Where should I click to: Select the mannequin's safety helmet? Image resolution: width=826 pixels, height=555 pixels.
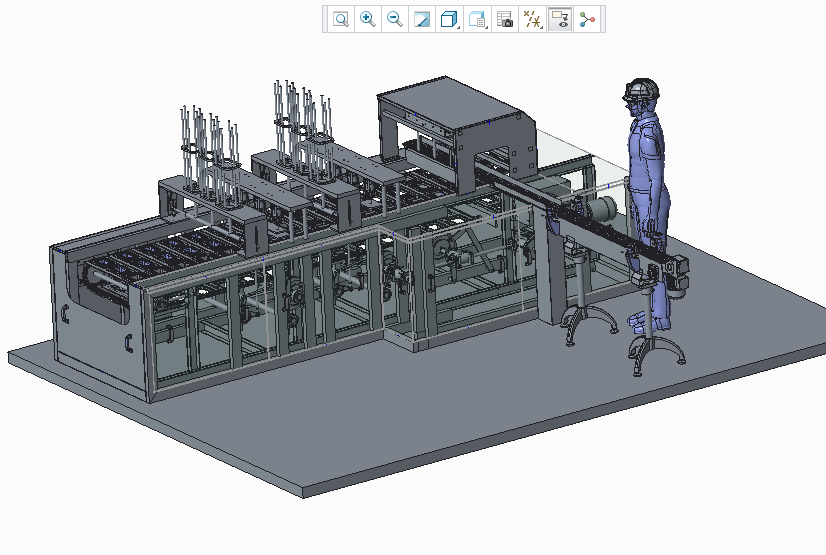coord(642,88)
